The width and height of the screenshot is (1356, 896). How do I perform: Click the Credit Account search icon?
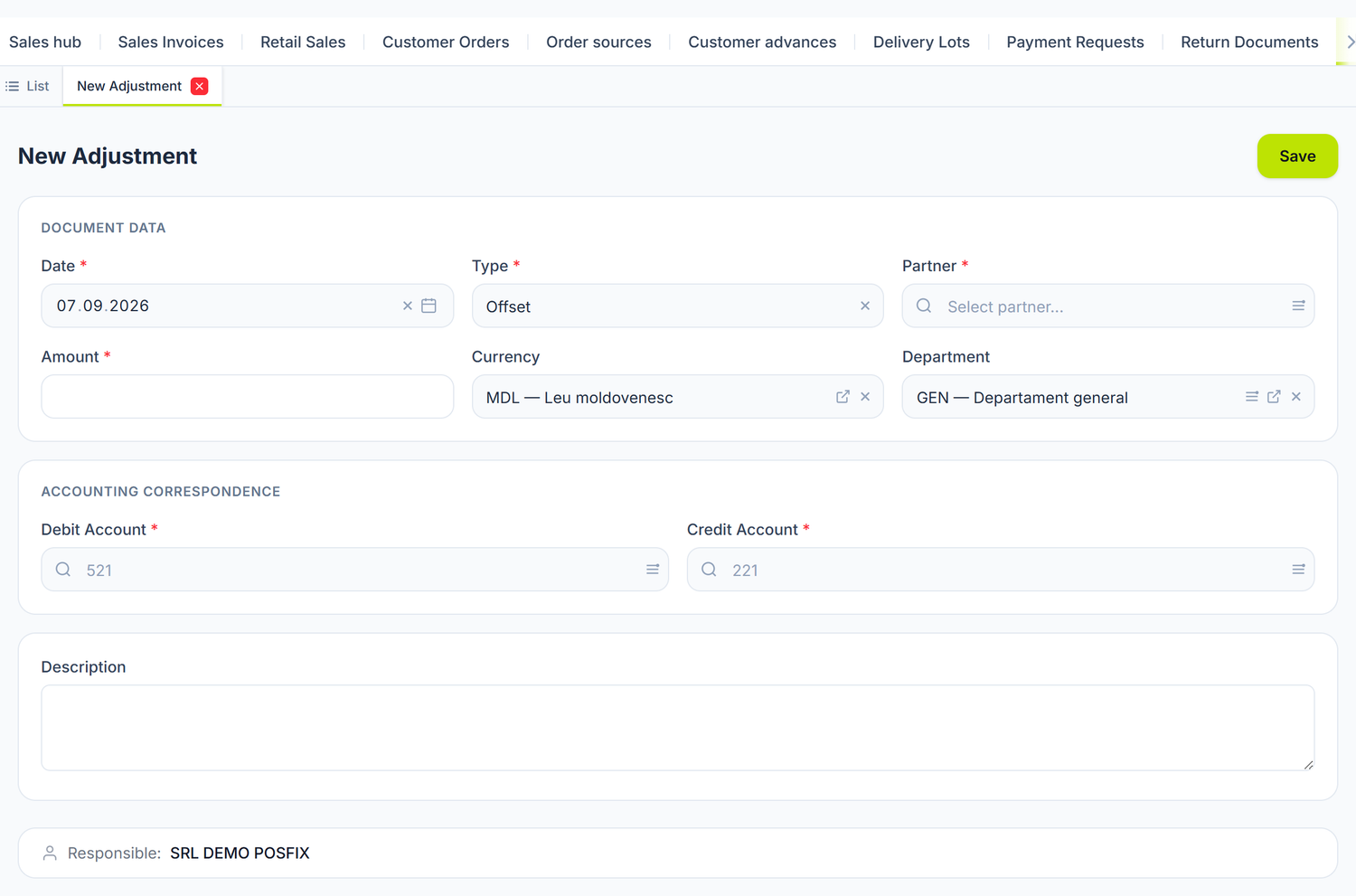pos(709,569)
